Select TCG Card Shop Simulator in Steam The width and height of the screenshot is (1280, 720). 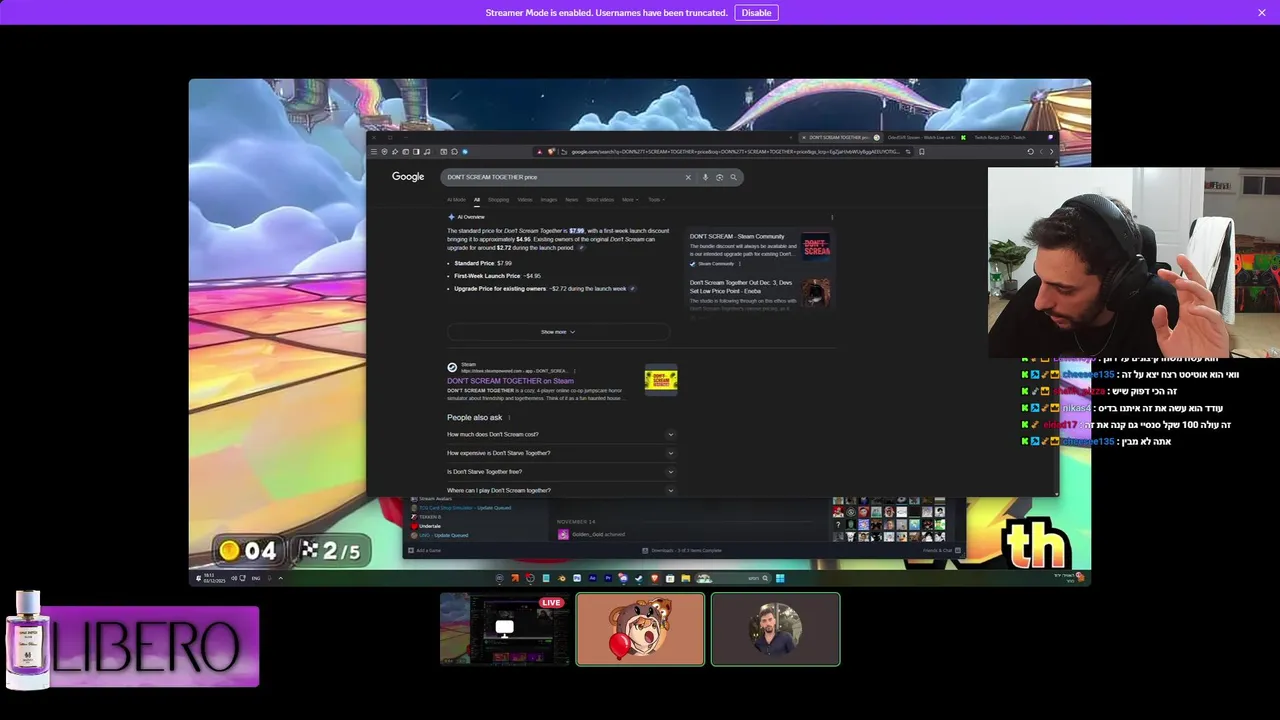pos(461,508)
